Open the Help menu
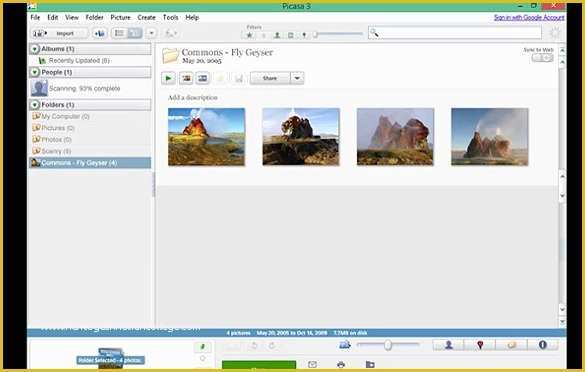Screen dimensions: 585x372 pyautogui.click(x=192, y=18)
